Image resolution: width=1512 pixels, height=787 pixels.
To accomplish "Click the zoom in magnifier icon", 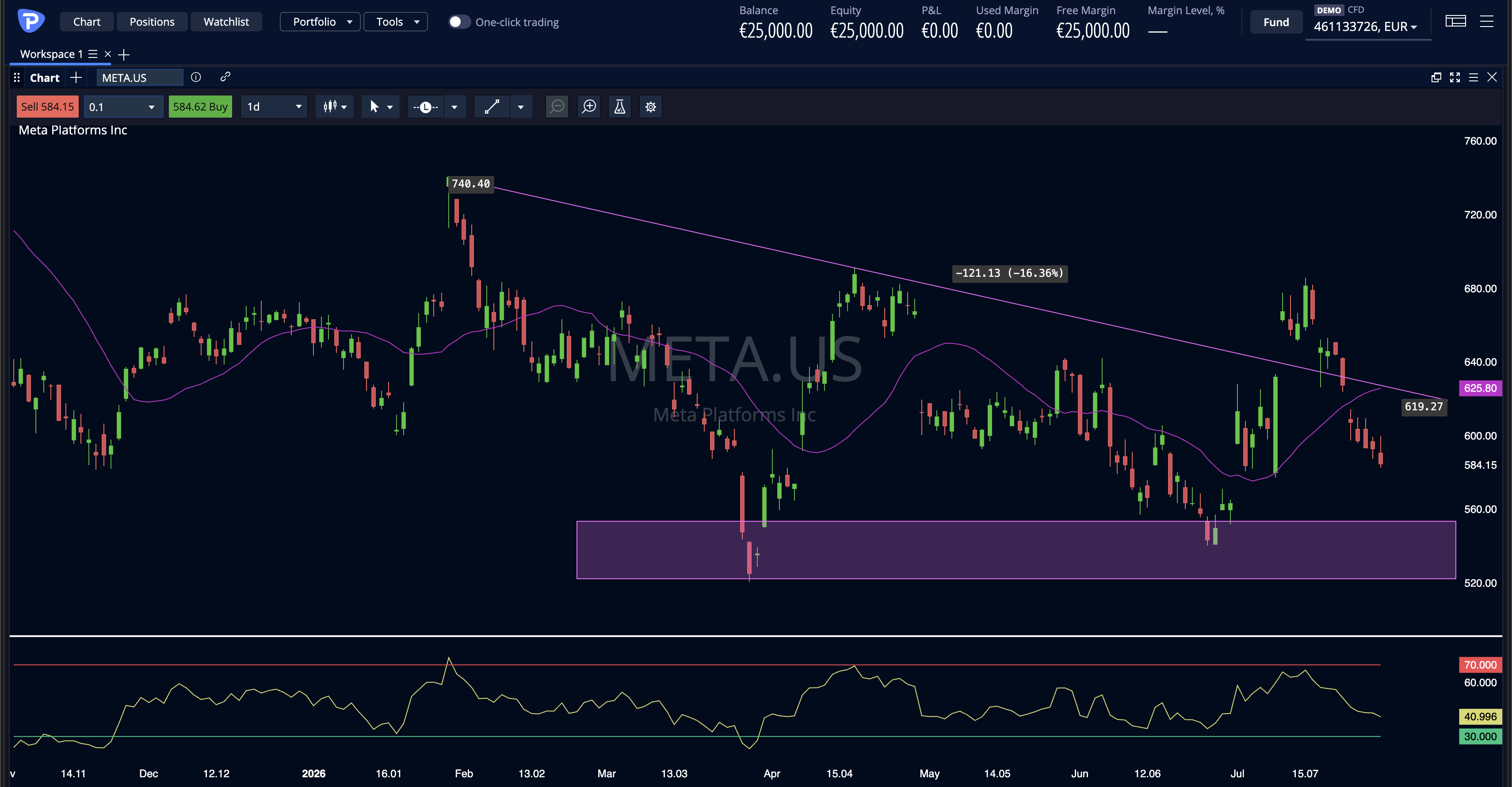I will [x=589, y=107].
